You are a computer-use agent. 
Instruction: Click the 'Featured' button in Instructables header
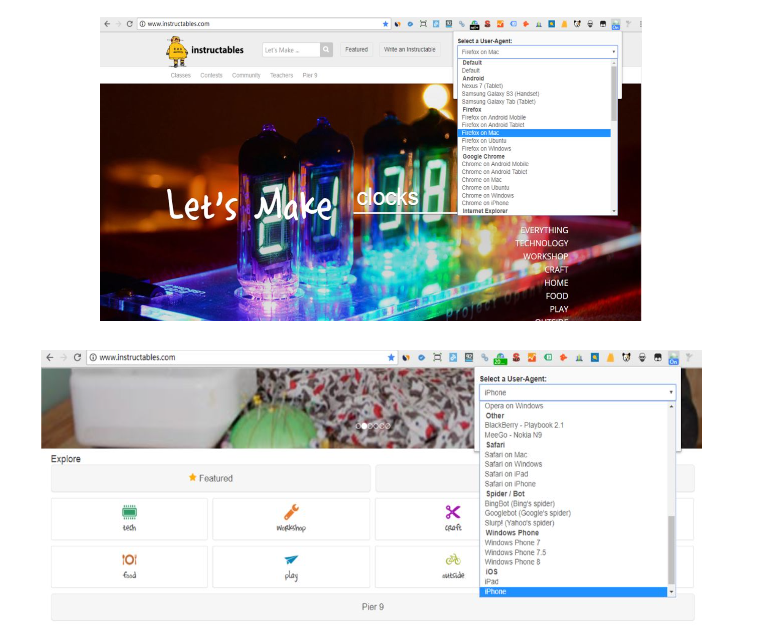[356, 49]
